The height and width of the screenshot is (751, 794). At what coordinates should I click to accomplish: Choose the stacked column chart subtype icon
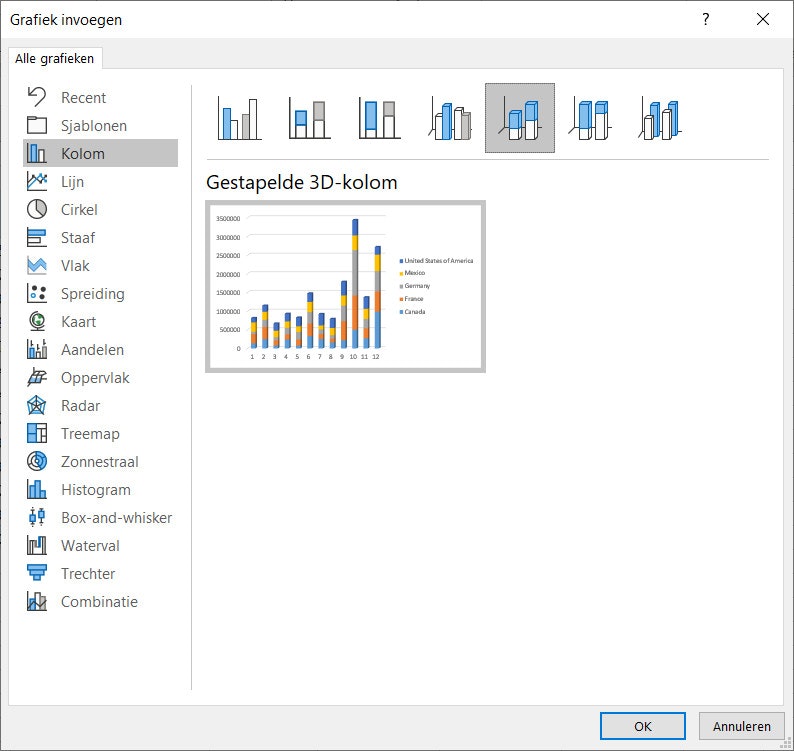(309, 118)
